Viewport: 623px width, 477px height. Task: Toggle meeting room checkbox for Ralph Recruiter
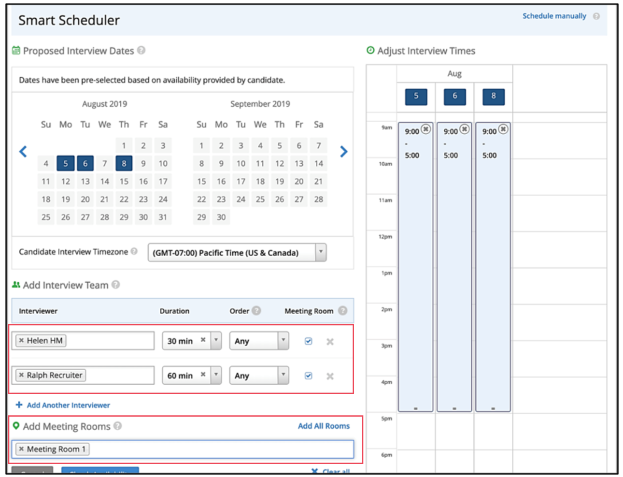308,376
